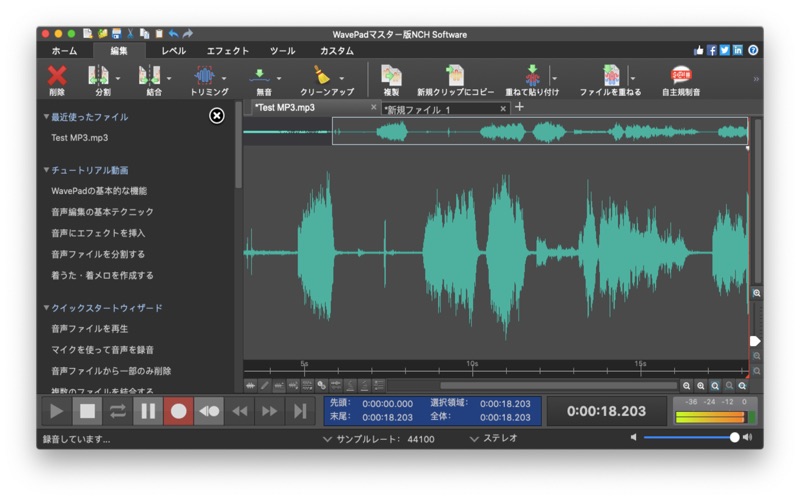Click the pencil edit icon below the waveform
This screenshot has width=800, height=500.
(x=264, y=386)
